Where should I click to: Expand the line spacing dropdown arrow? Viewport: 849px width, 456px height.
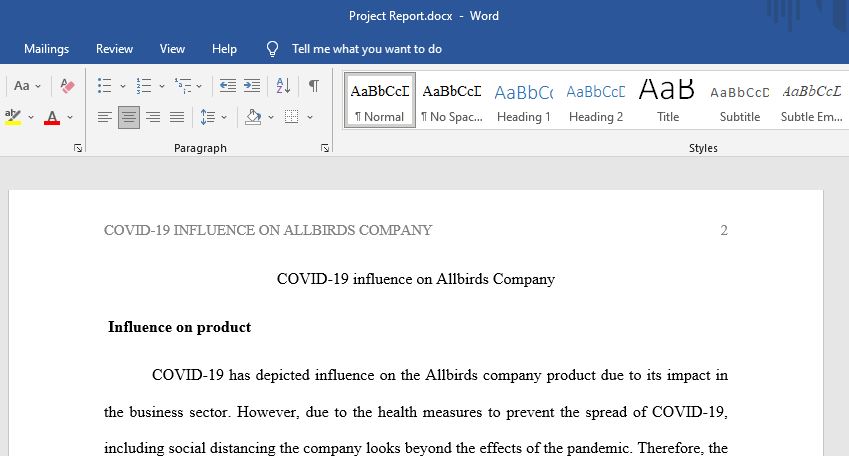pos(224,117)
